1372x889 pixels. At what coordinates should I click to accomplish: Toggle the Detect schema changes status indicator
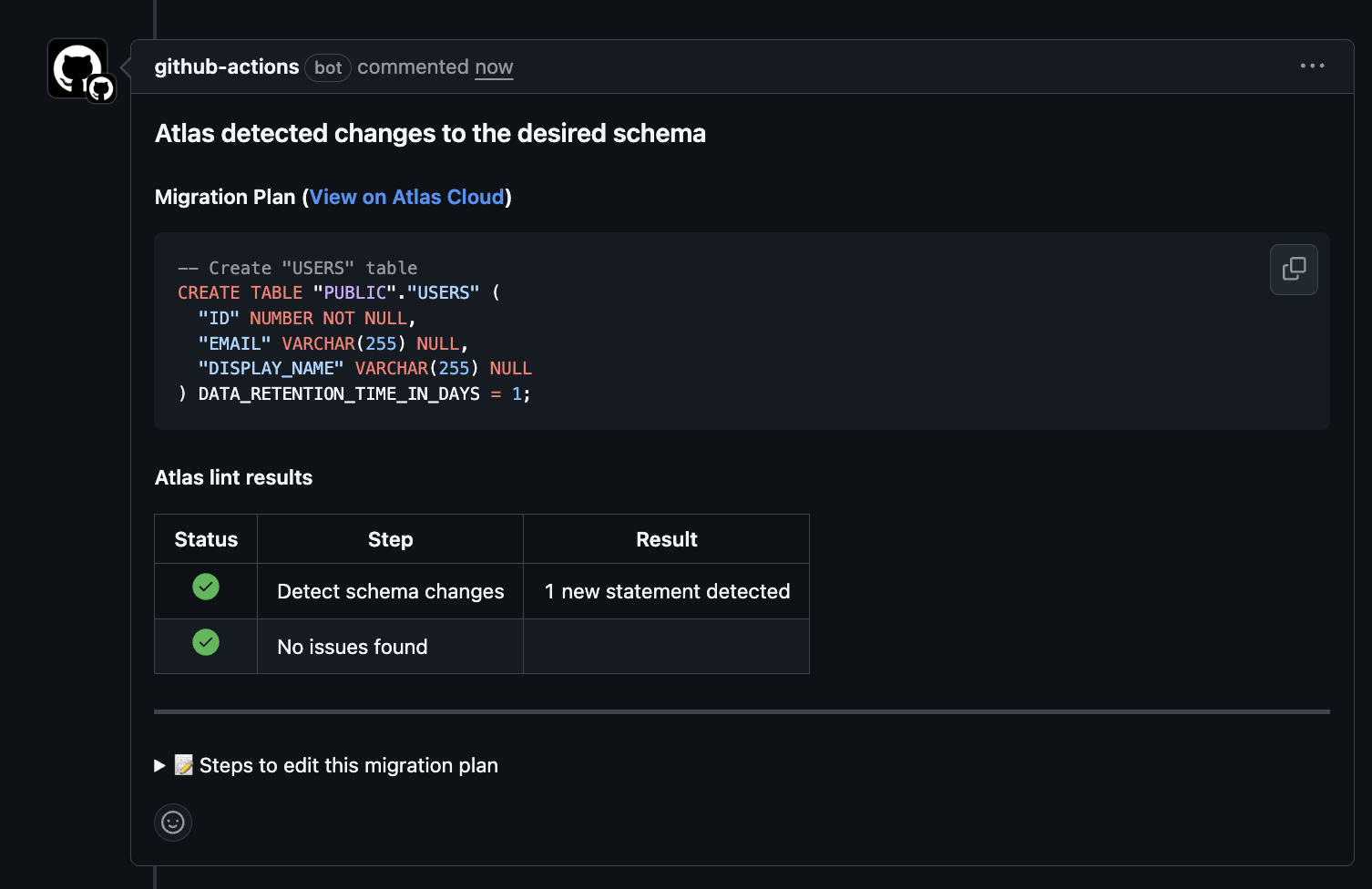point(205,588)
